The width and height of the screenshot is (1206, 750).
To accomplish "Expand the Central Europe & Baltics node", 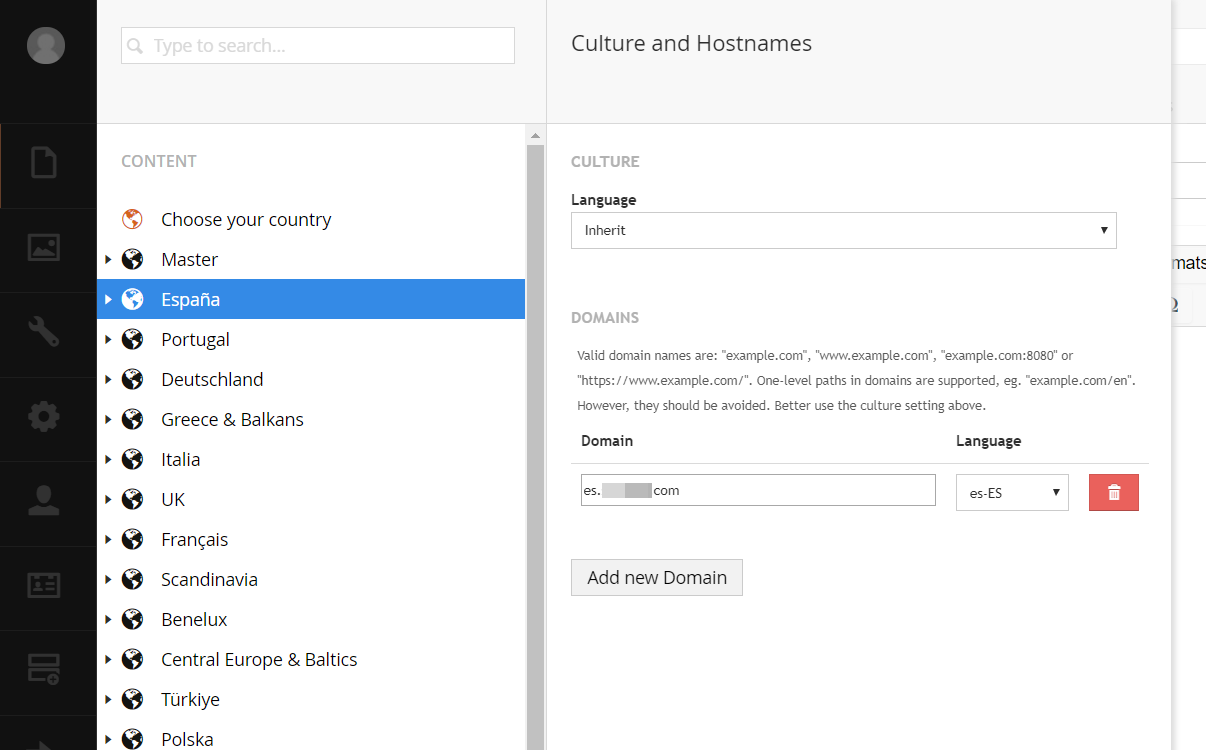I will pos(108,659).
